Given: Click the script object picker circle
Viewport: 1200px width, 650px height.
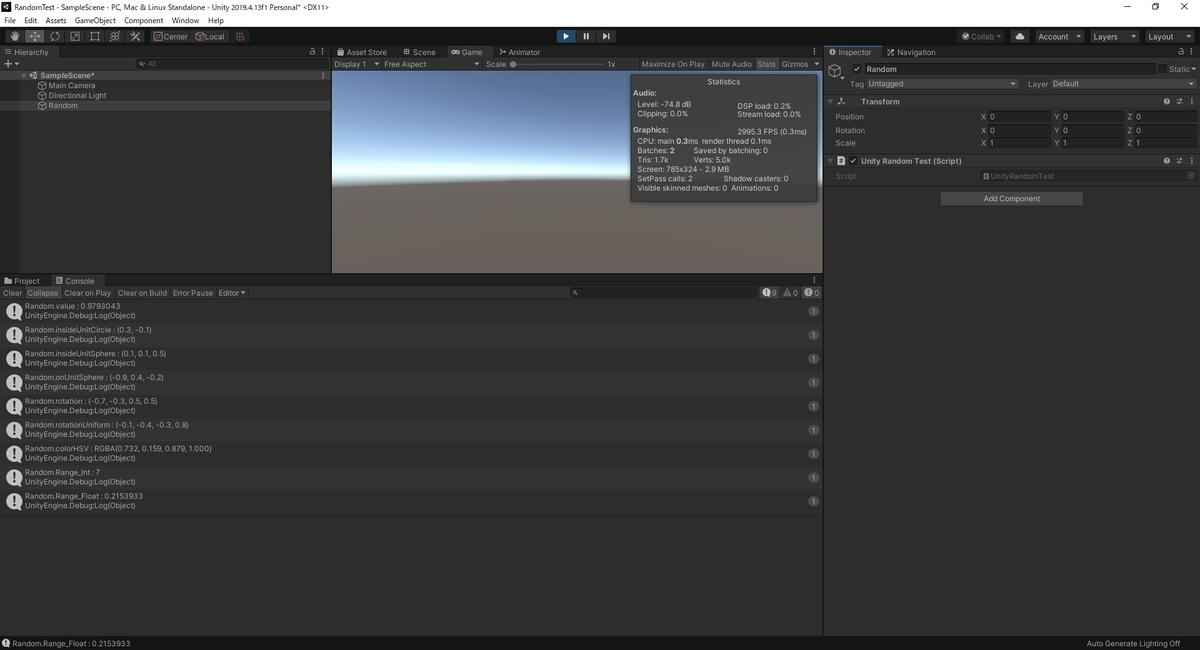Looking at the screenshot, I should [x=1191, y=176].
